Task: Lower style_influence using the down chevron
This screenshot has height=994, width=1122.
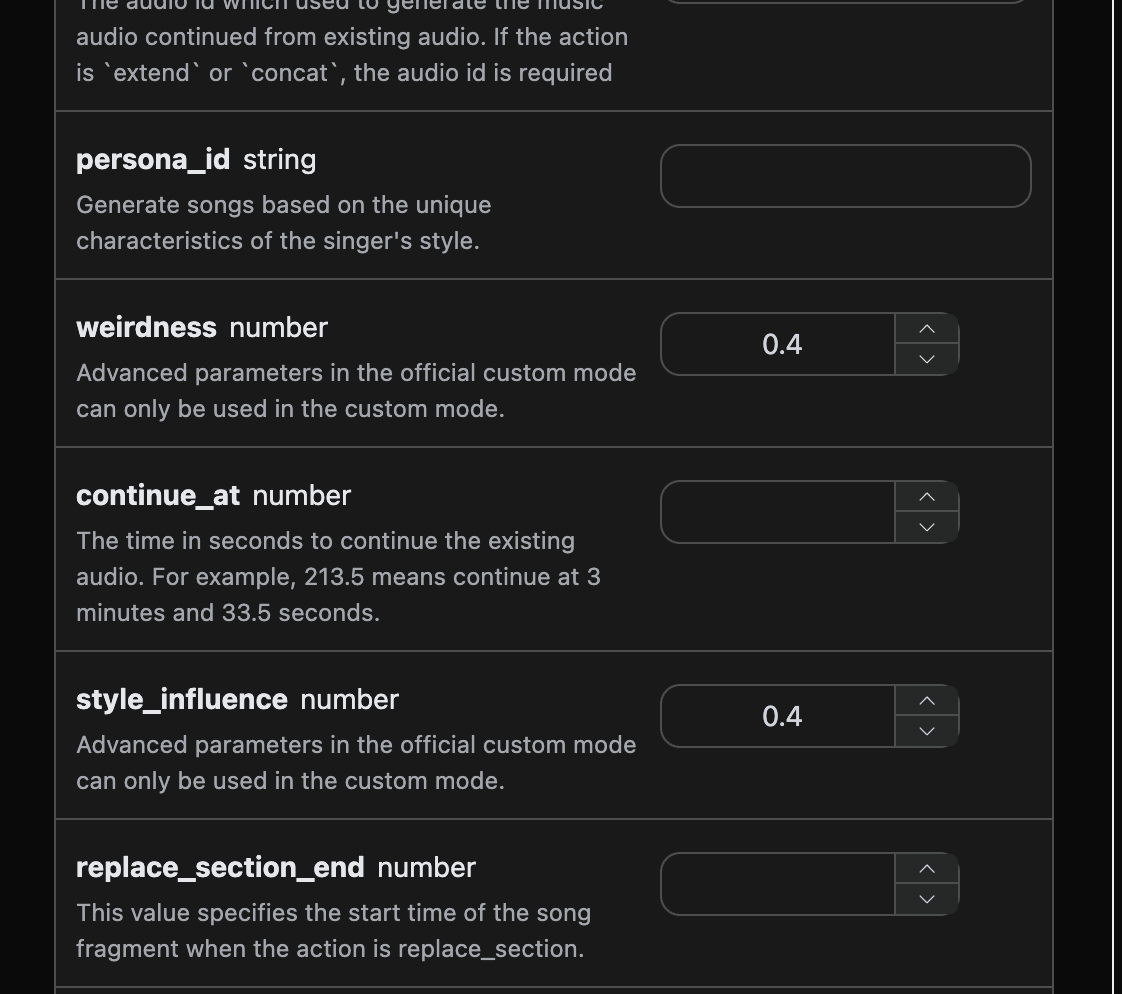Action: tap(927, 731)
